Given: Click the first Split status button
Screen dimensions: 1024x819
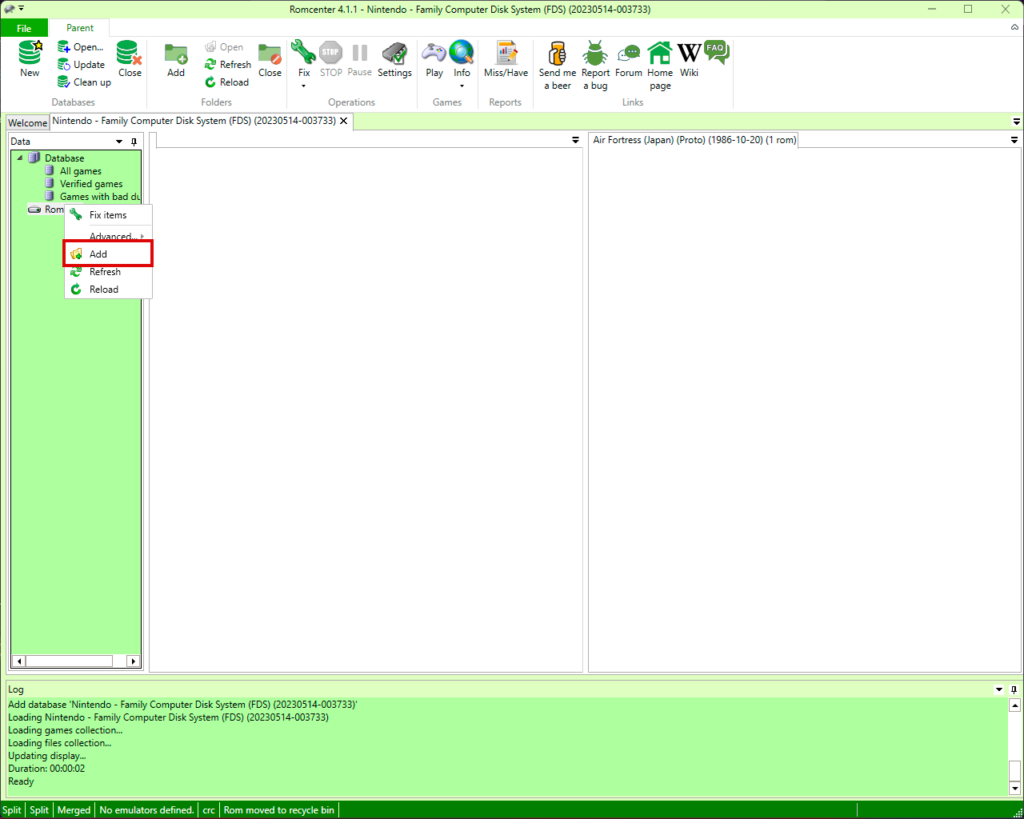Looking at the screenshot, I should (12, 810).
